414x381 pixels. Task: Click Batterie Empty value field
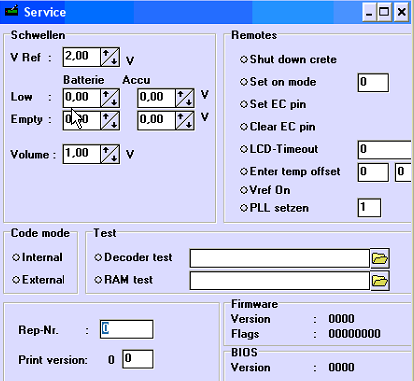coord(82,120)
